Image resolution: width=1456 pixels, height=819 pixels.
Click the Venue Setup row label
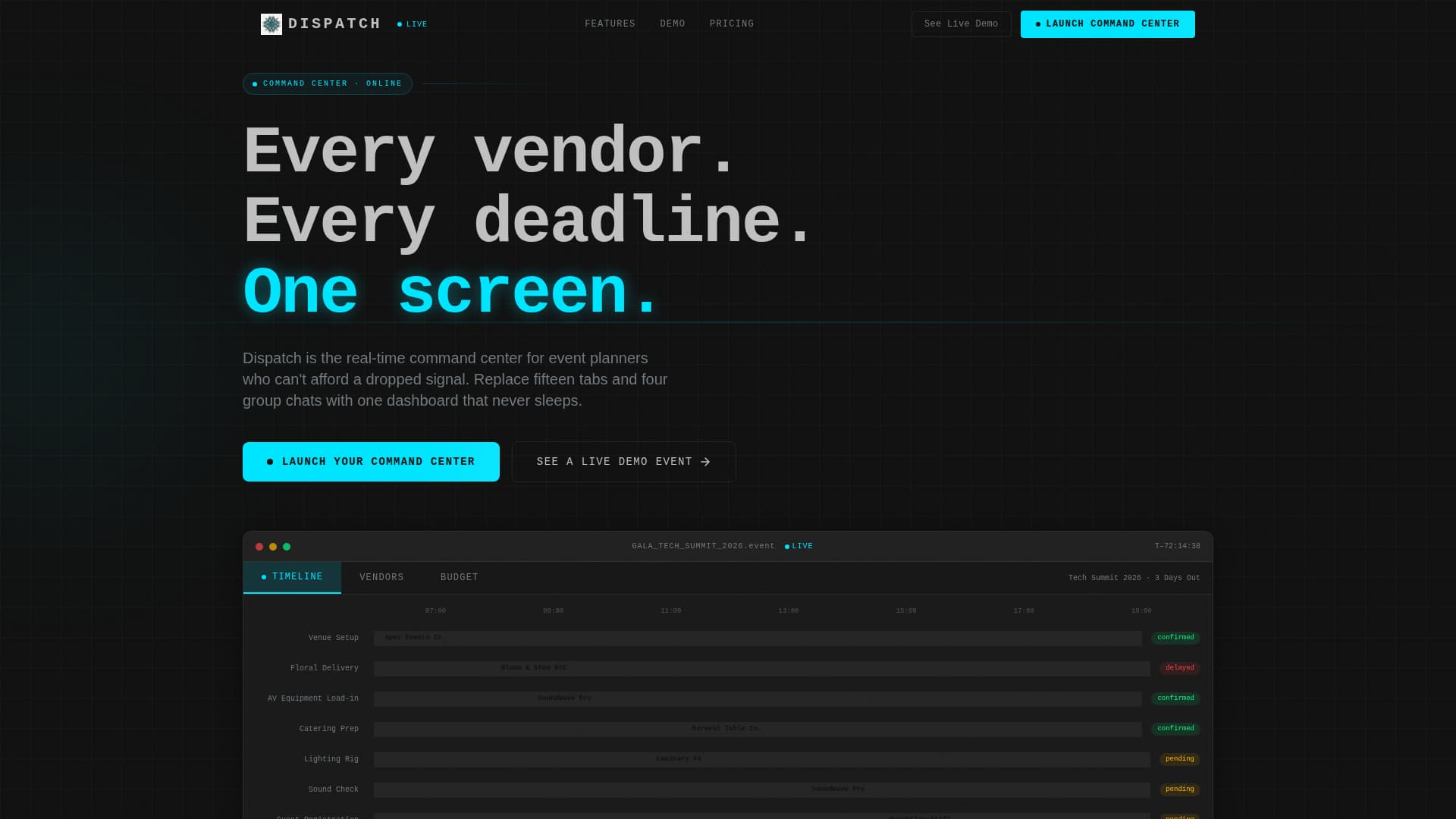(x=333, y=638)
